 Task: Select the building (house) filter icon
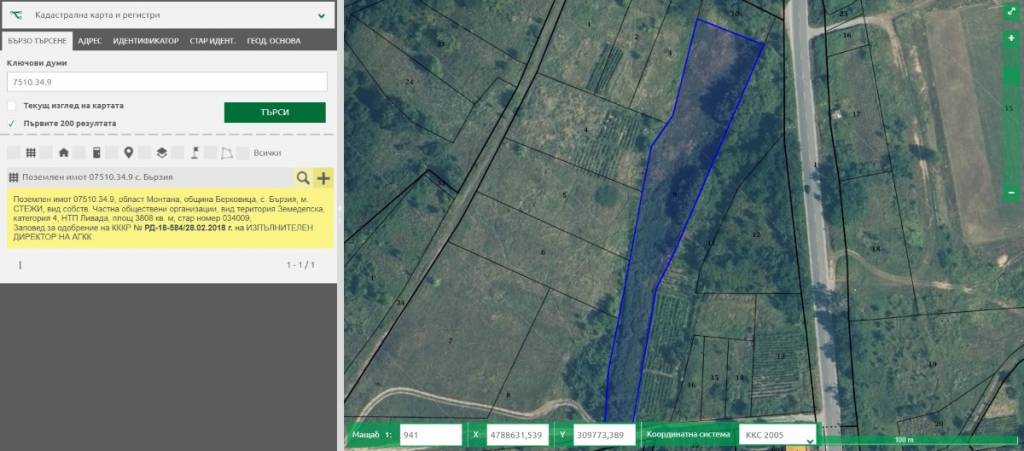point(64,153)
